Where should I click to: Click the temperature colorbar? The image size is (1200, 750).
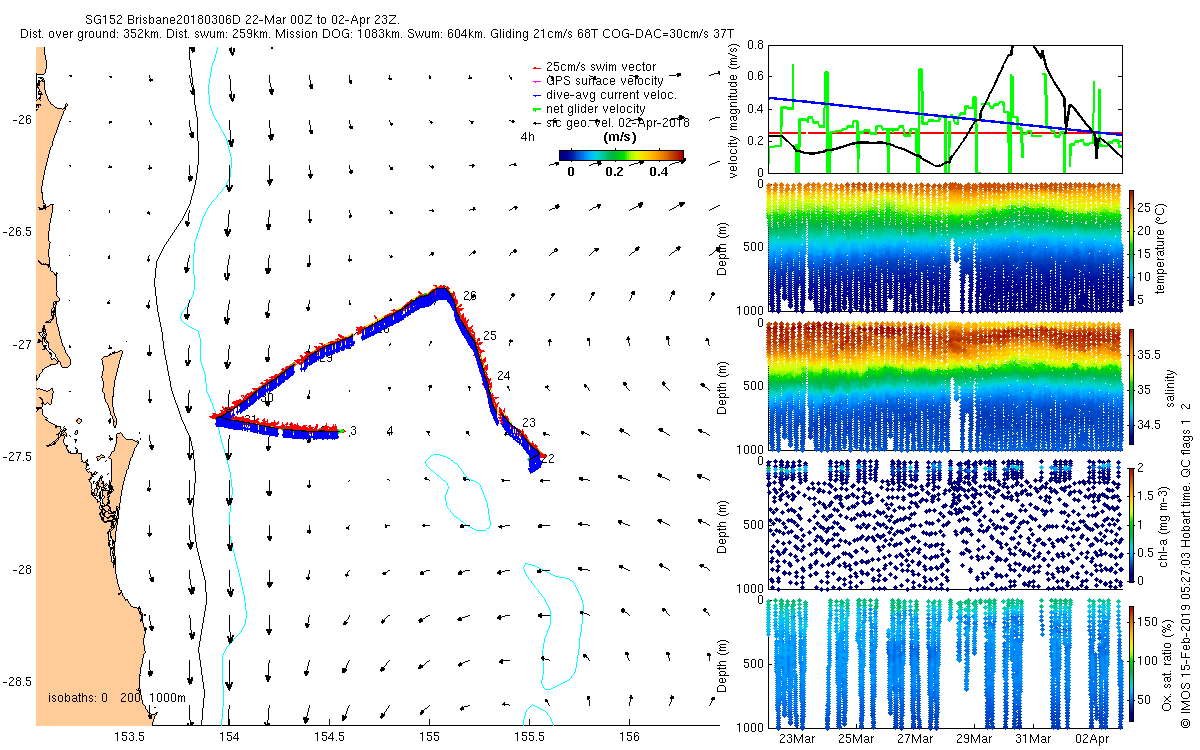[x=1133, y=248]
